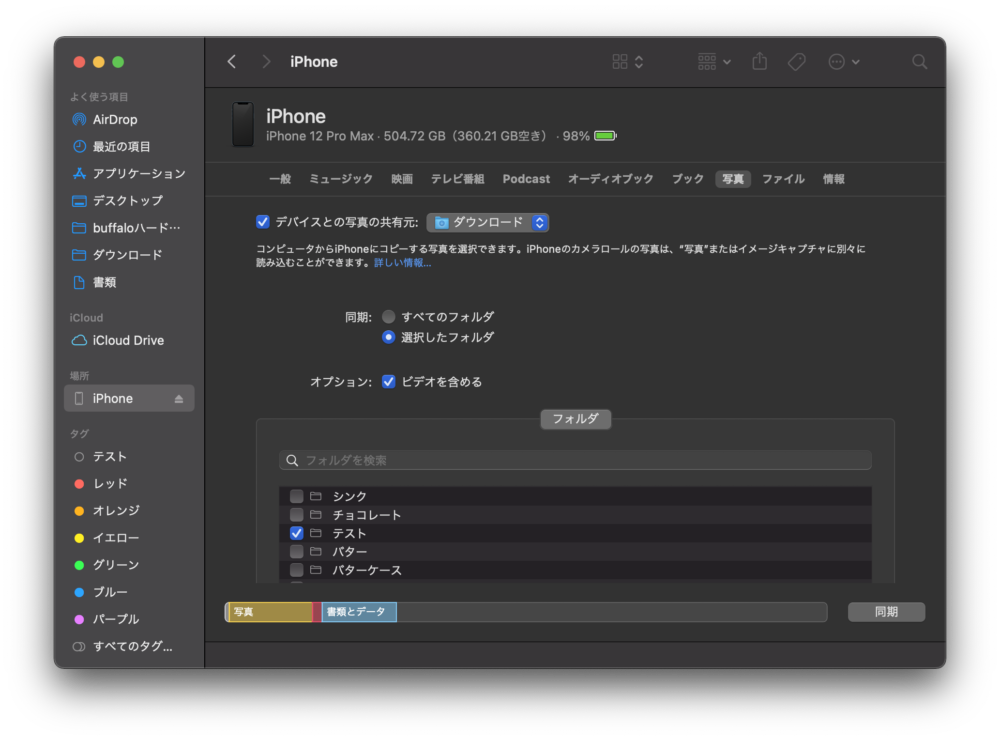This screenshot has height=740, width=1000.
Task: Open アプリケーション in the sidebar
Action: 139,174
